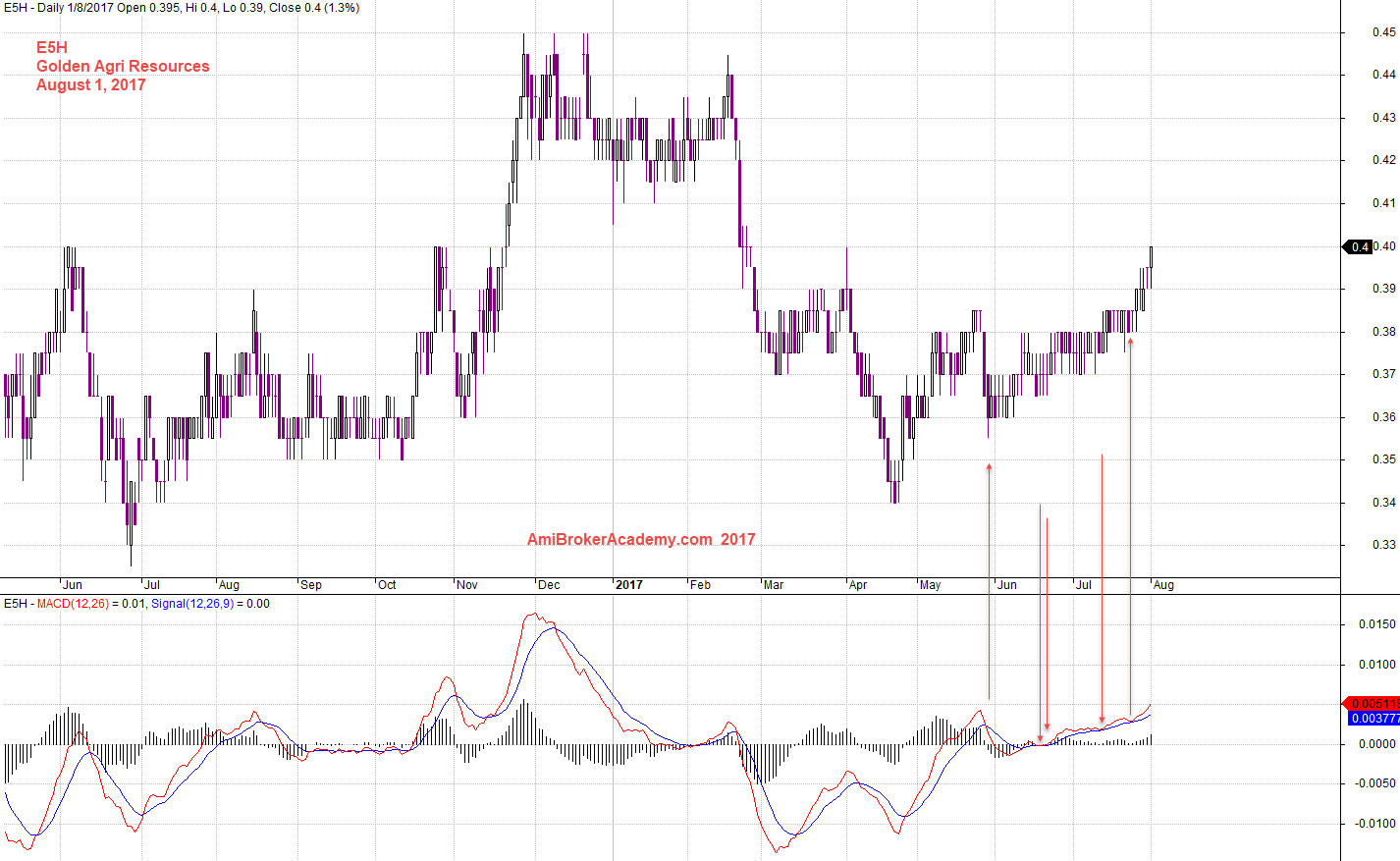This screenshot has height=861, width=1400.
Task: Click the chart title line starting with E5H - Daily
Action: coord(182,8)
